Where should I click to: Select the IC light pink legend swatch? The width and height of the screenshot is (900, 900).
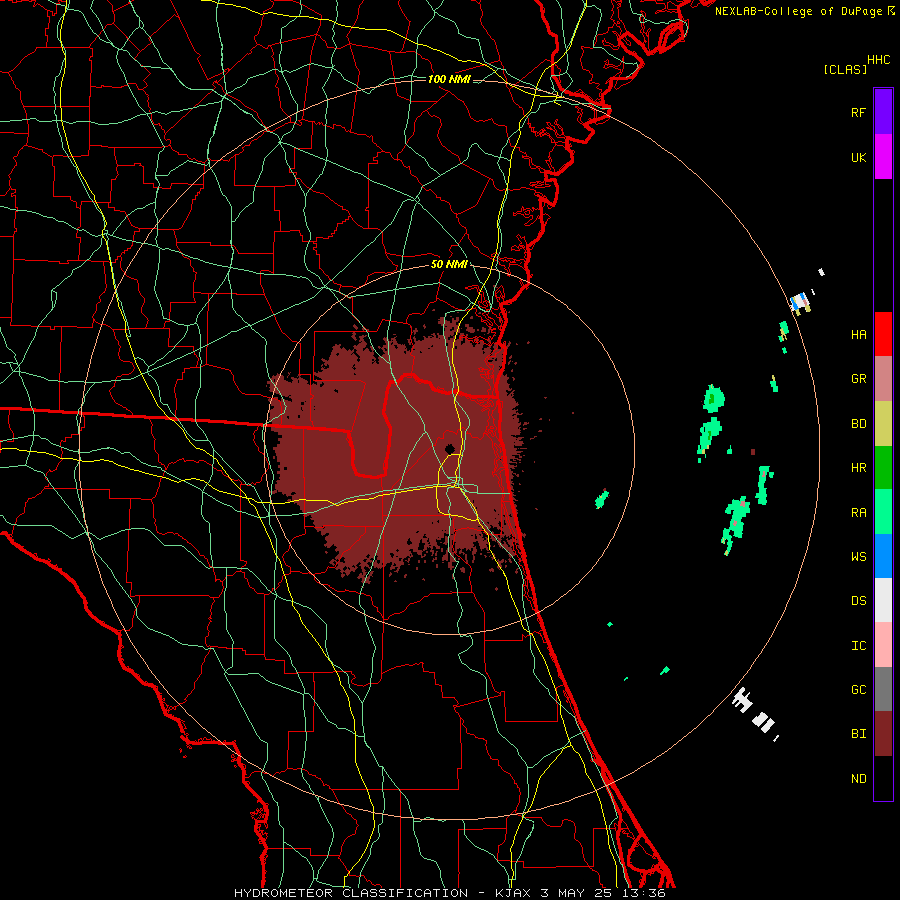(883, 645)
